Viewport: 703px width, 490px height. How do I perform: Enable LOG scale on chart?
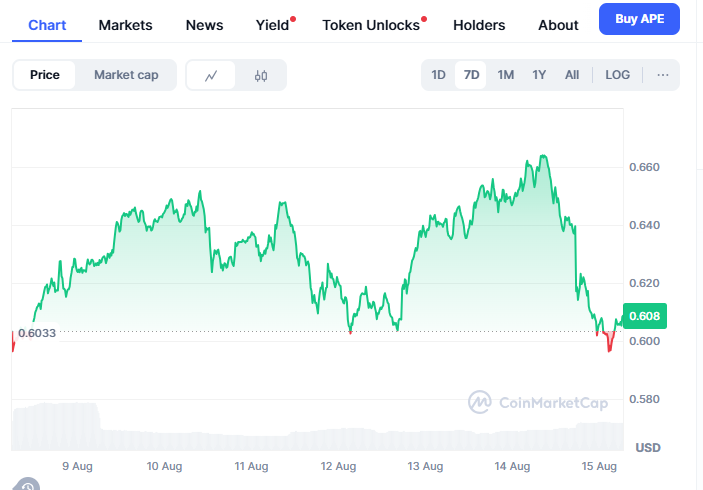click(x=618, y=75)
